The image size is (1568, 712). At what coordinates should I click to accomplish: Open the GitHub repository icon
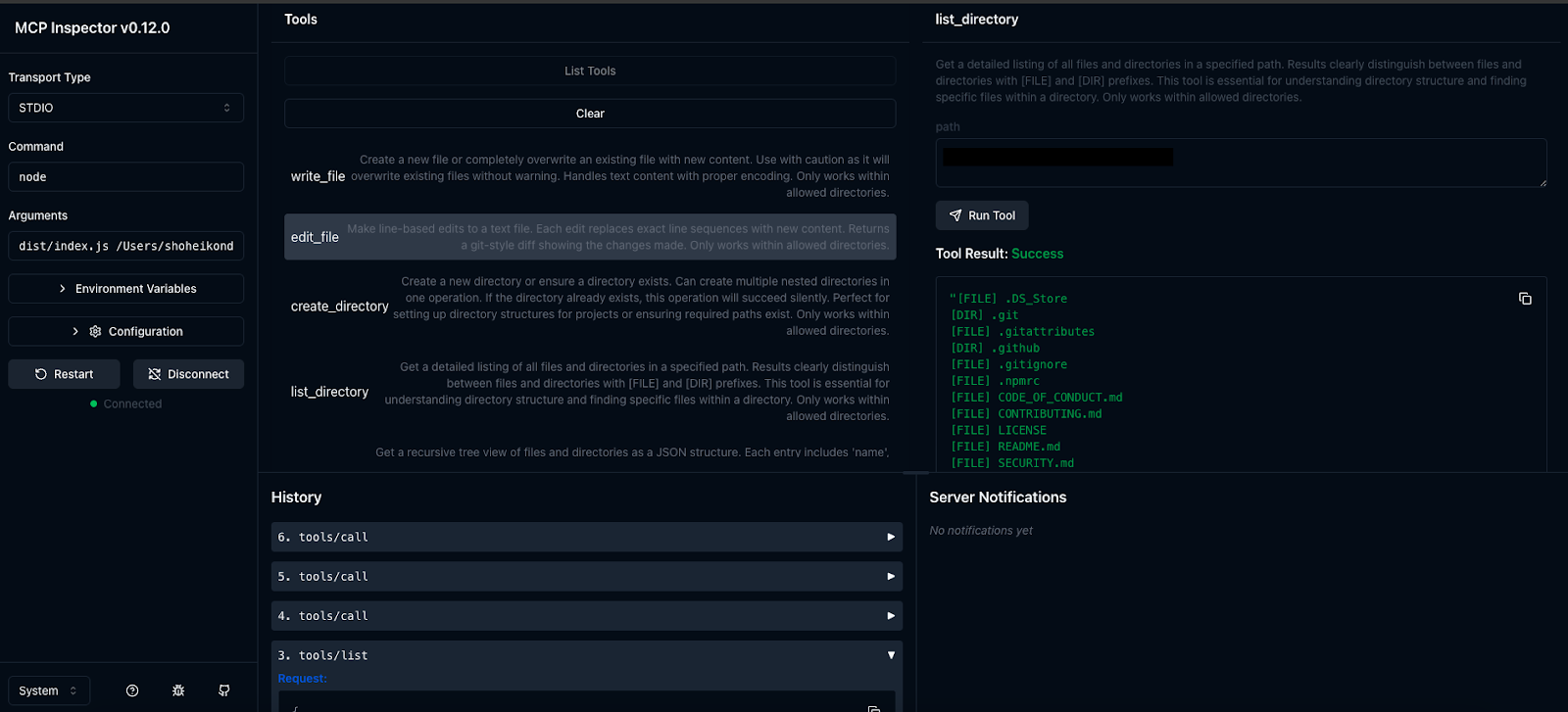point(224,690)
